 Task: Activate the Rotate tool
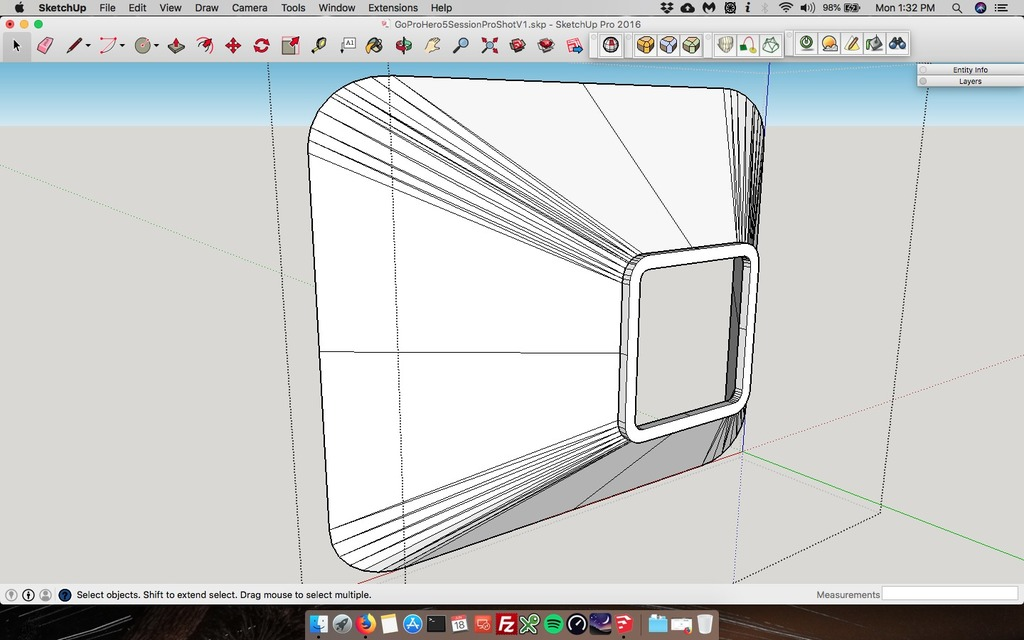tap(262, 45)
